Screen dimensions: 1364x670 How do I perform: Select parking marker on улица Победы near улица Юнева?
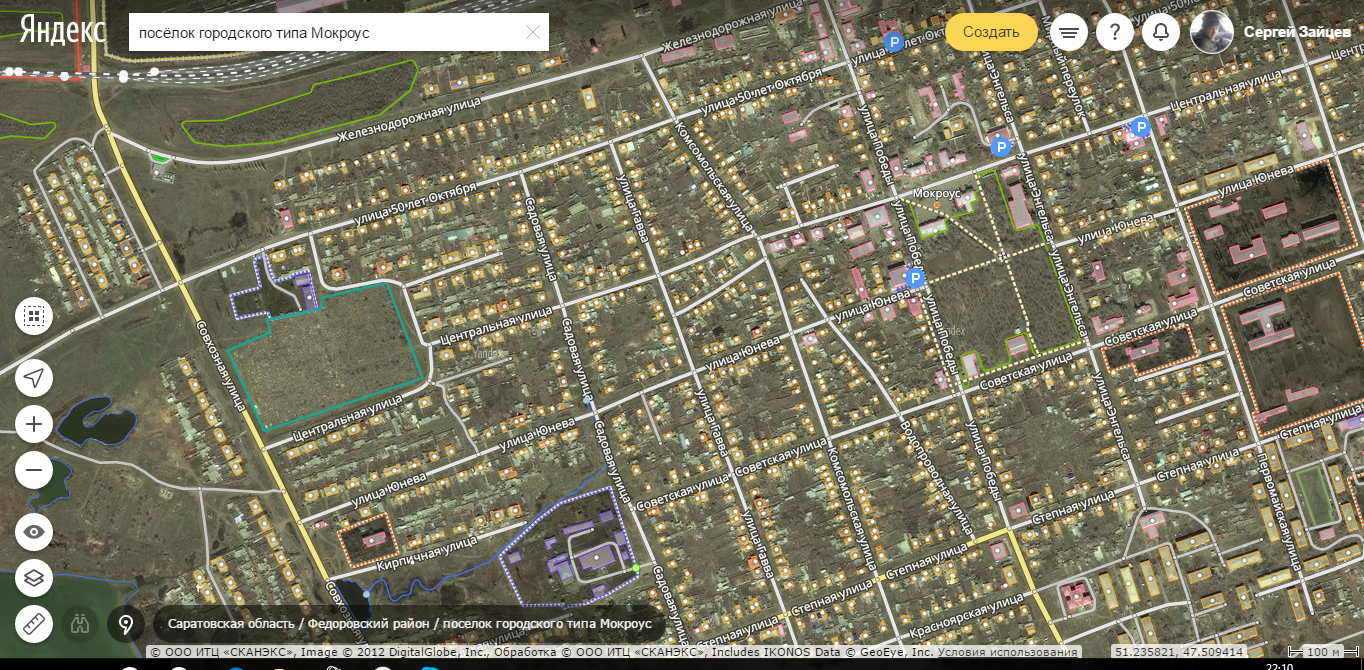[x=914, y=278]
